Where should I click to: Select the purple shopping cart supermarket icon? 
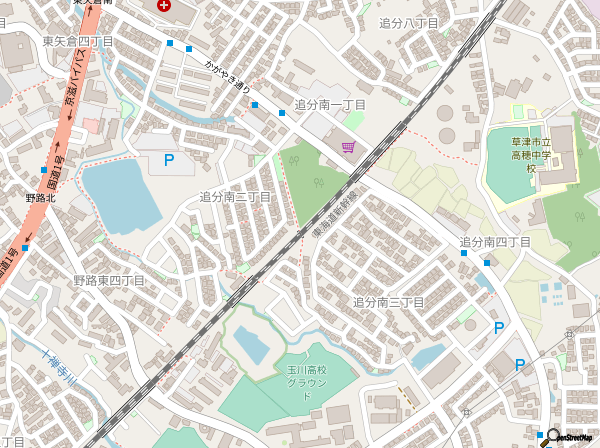tap(349, 147)
